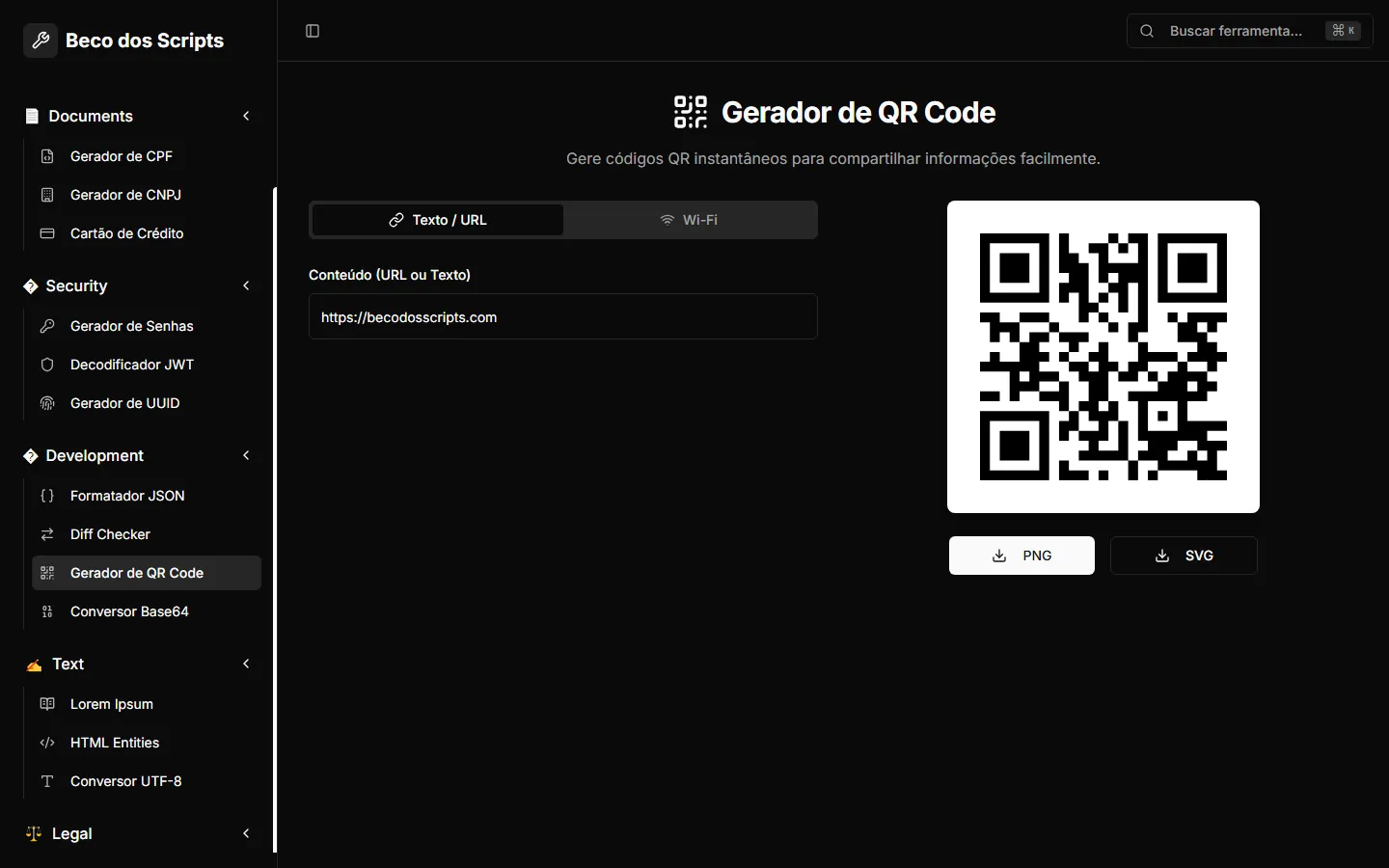
Task: Click the Diff Checker arrows icon
Action: [x=47, y=534]
